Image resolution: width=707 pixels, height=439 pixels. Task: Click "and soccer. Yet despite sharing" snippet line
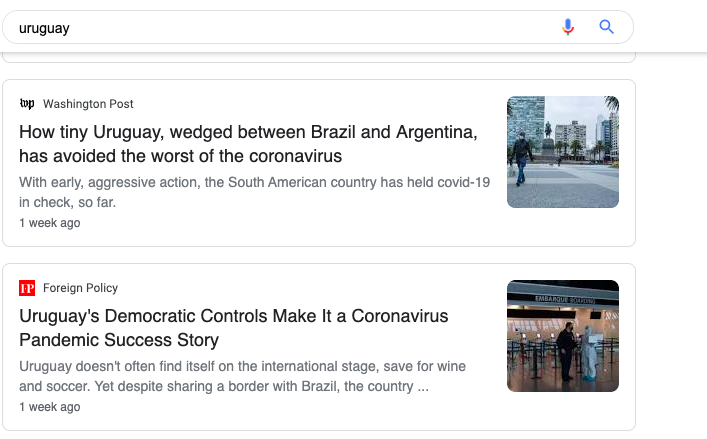click(224, 386)
